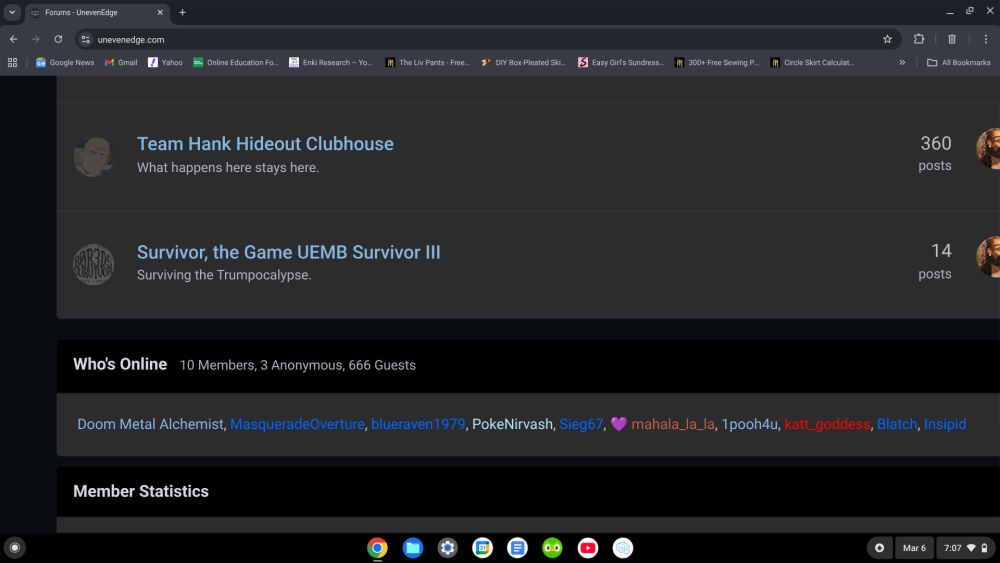Open the tab search dropdown arrow

[13, 12]
